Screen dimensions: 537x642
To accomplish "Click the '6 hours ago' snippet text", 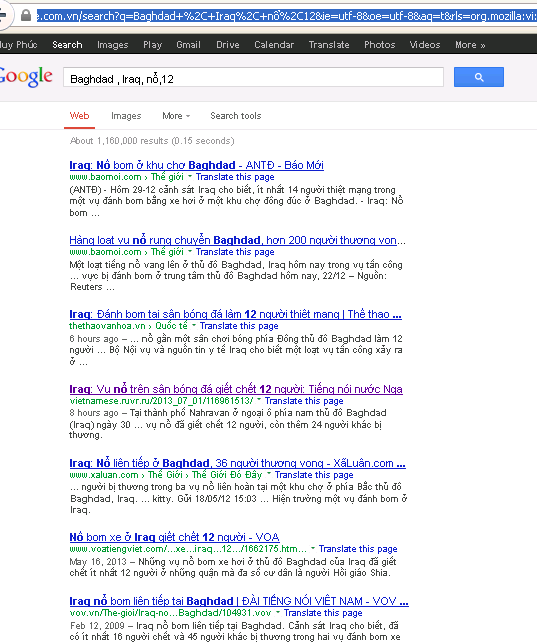I will click(x=94, y=339).
